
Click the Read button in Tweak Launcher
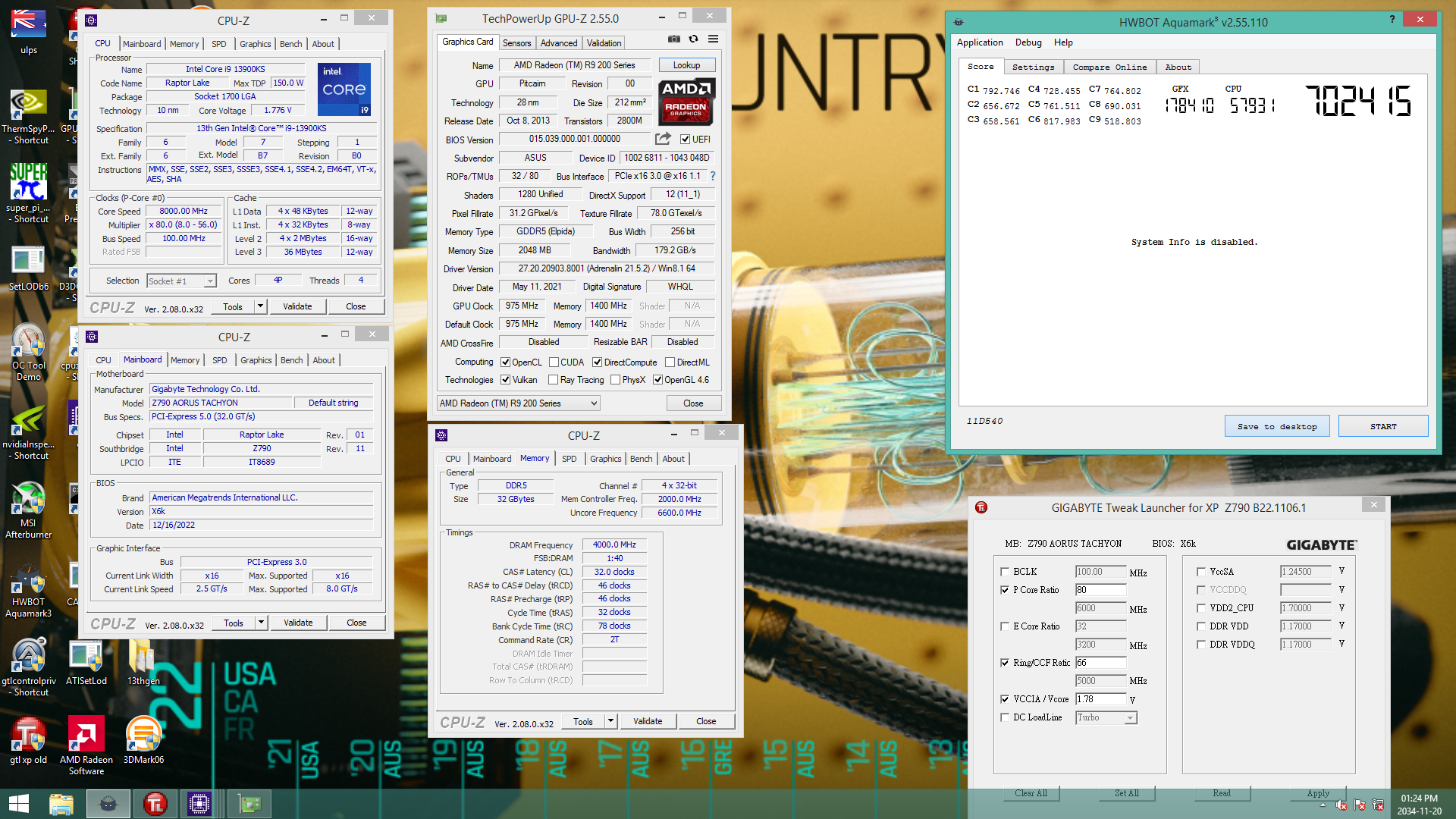1222,793
